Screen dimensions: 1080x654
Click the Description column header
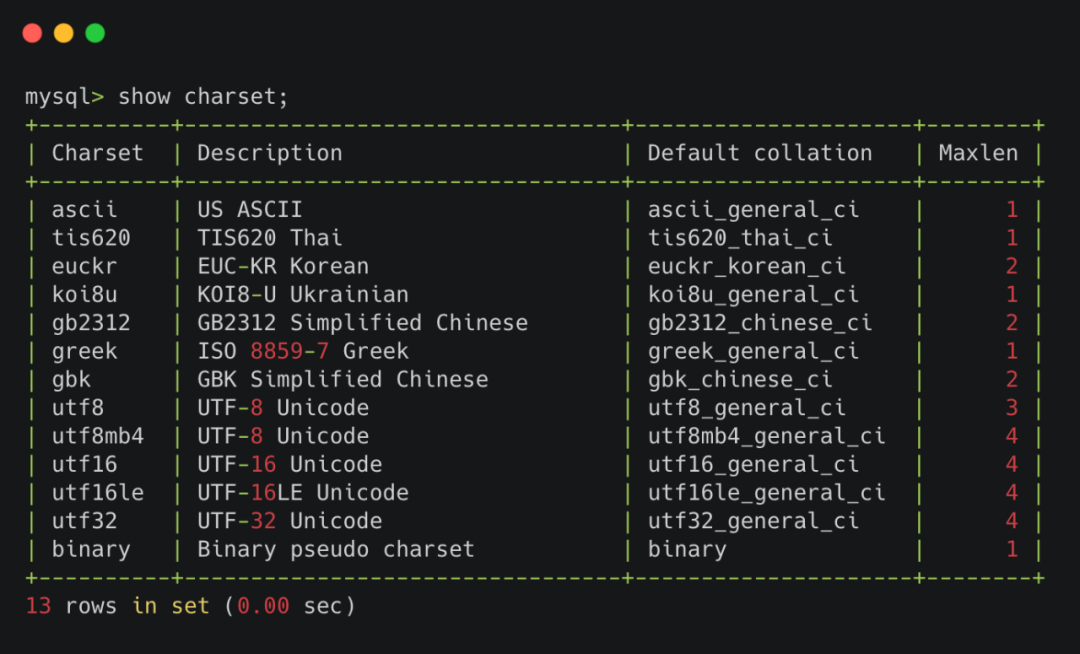click(269, 153)
